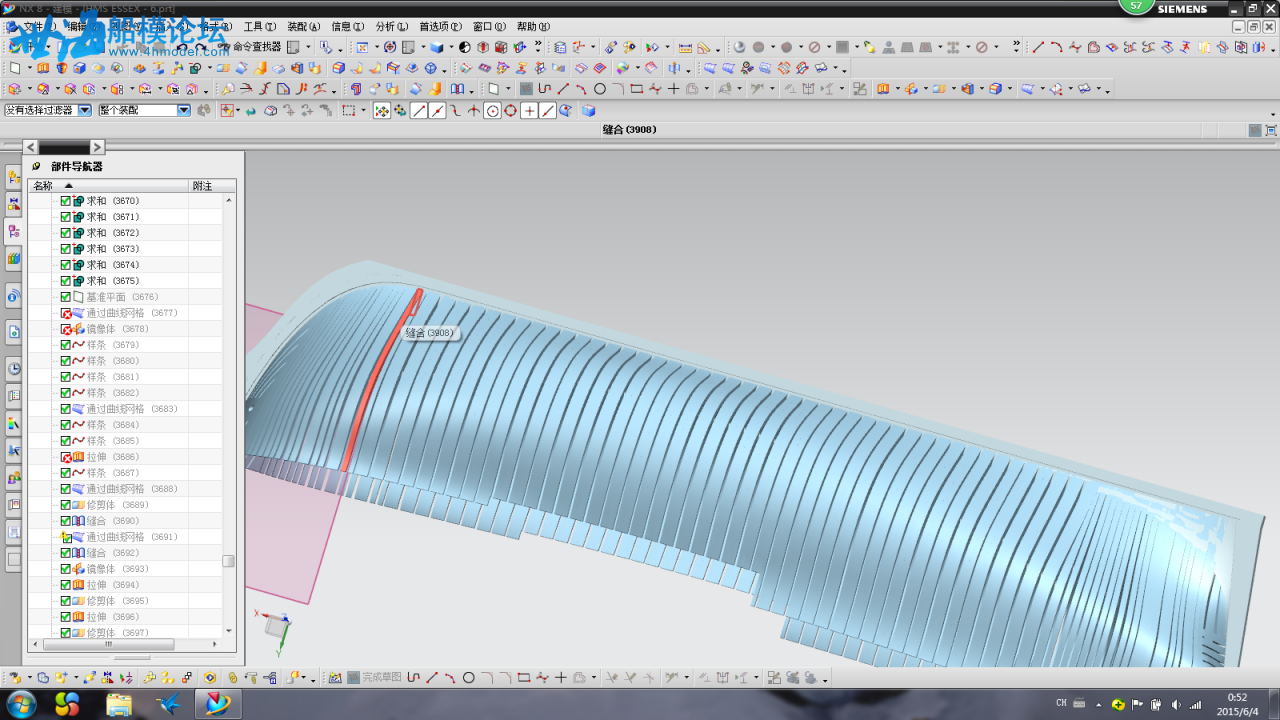
Task: Open the 帮助(H) menu
Action: tap(533, 27)
